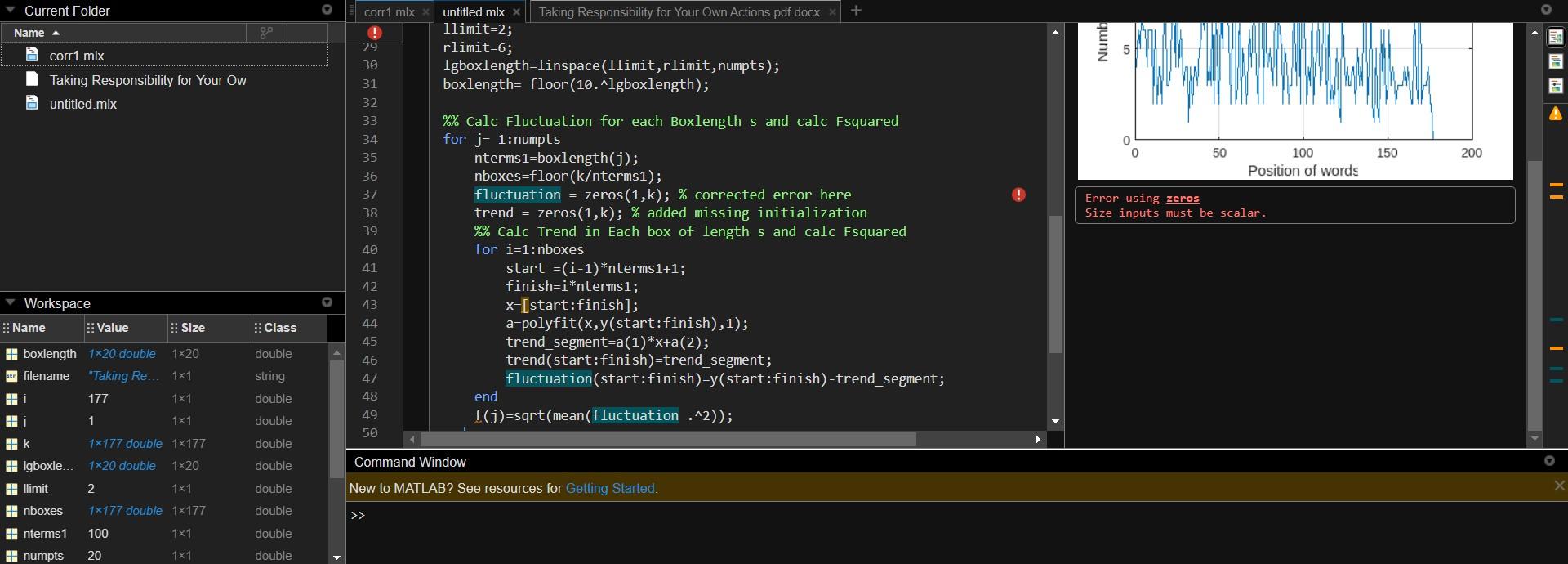Open boxlength value '1×20 double' link

click(x=122, y=354)
